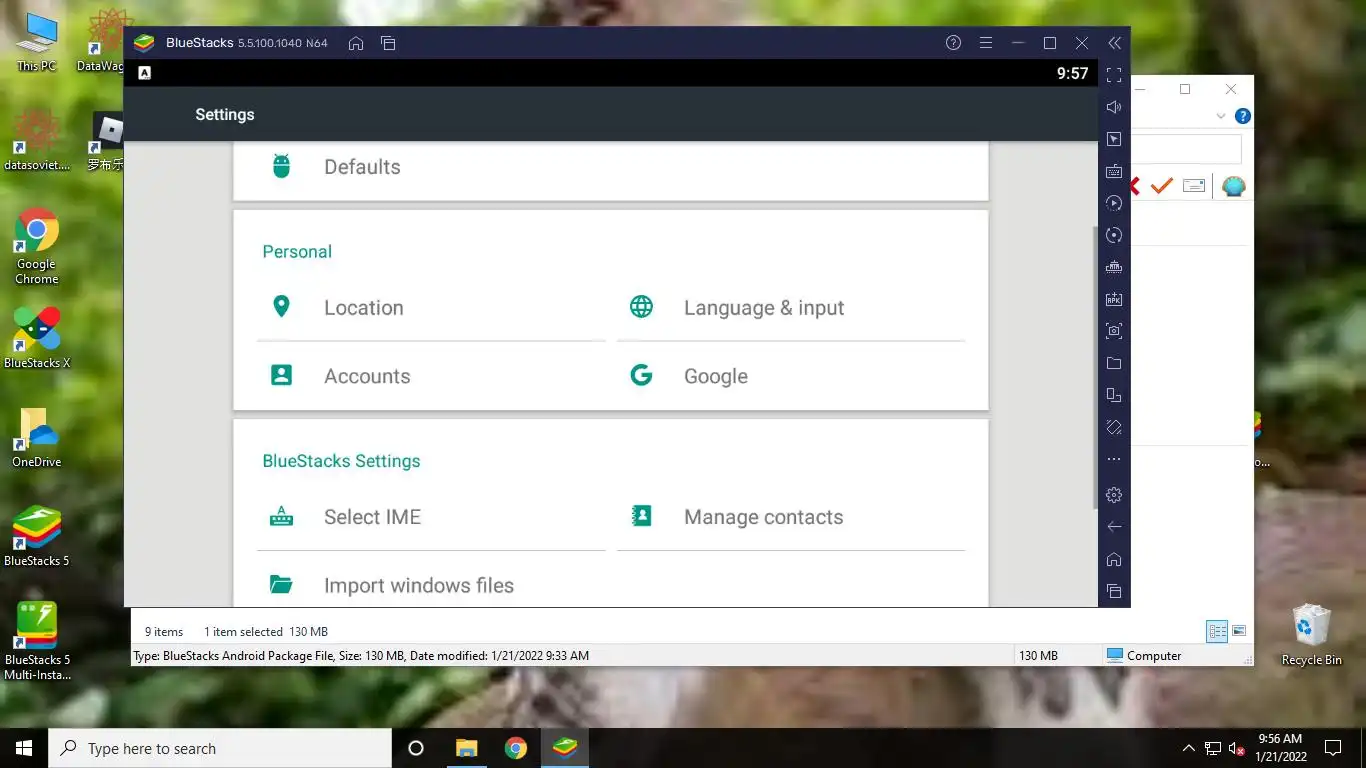The width and height of the screenshot is (1366, 768).
Task: Click the rotate screen icon
Action: pos(1114,427)
